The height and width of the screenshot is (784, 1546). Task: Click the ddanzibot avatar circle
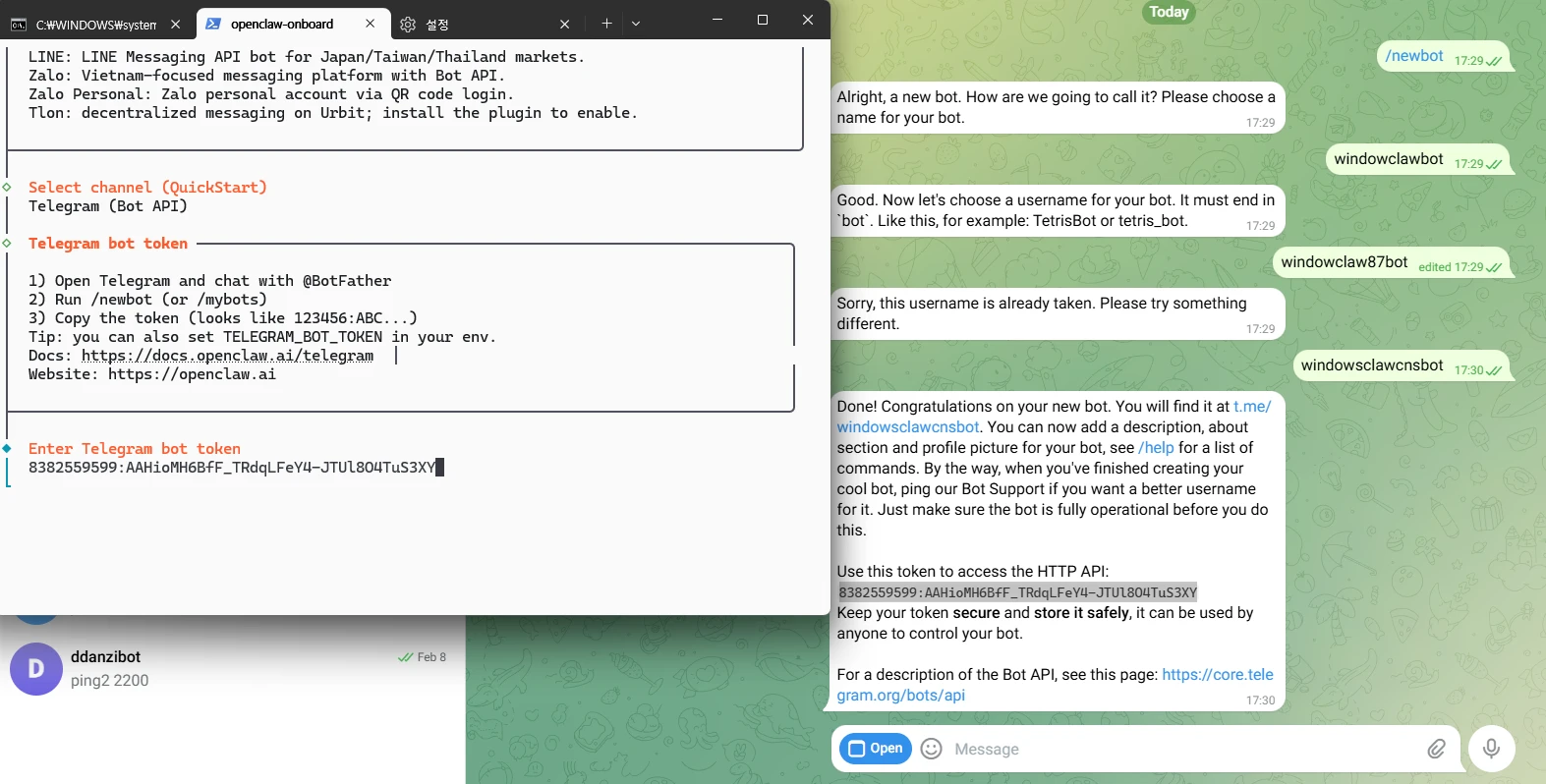tap(36, 669)
